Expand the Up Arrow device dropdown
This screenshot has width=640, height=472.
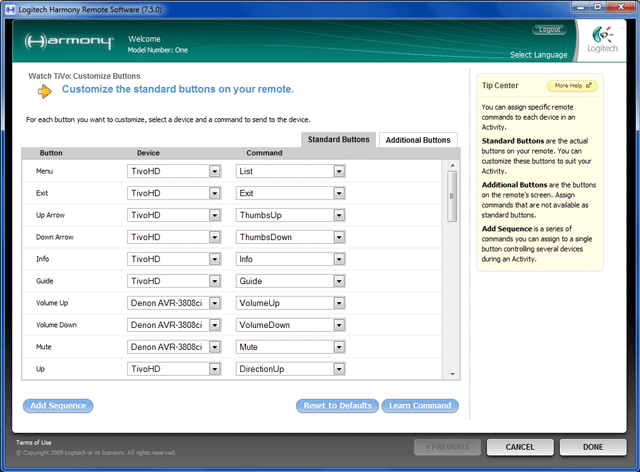[x=174, y=215]
